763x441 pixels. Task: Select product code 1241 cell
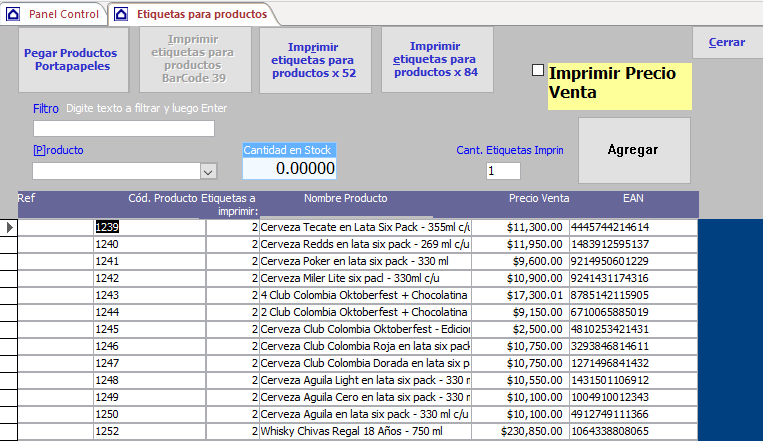[x=149, y=261]
